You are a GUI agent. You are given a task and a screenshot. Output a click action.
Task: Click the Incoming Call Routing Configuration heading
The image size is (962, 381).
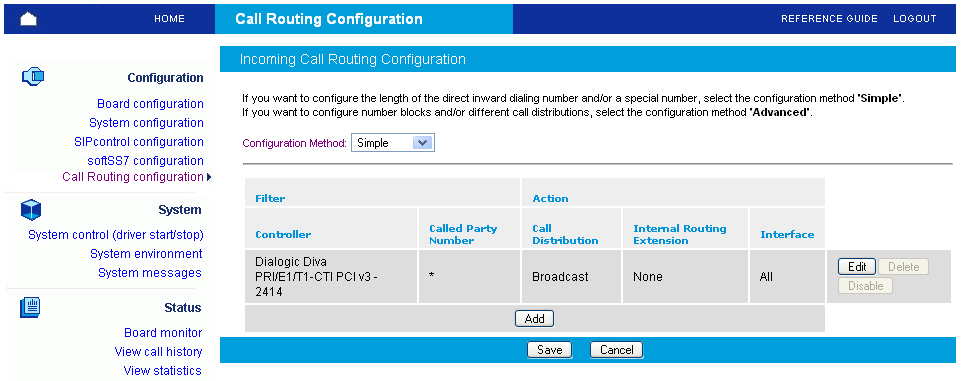pos(352,60)
